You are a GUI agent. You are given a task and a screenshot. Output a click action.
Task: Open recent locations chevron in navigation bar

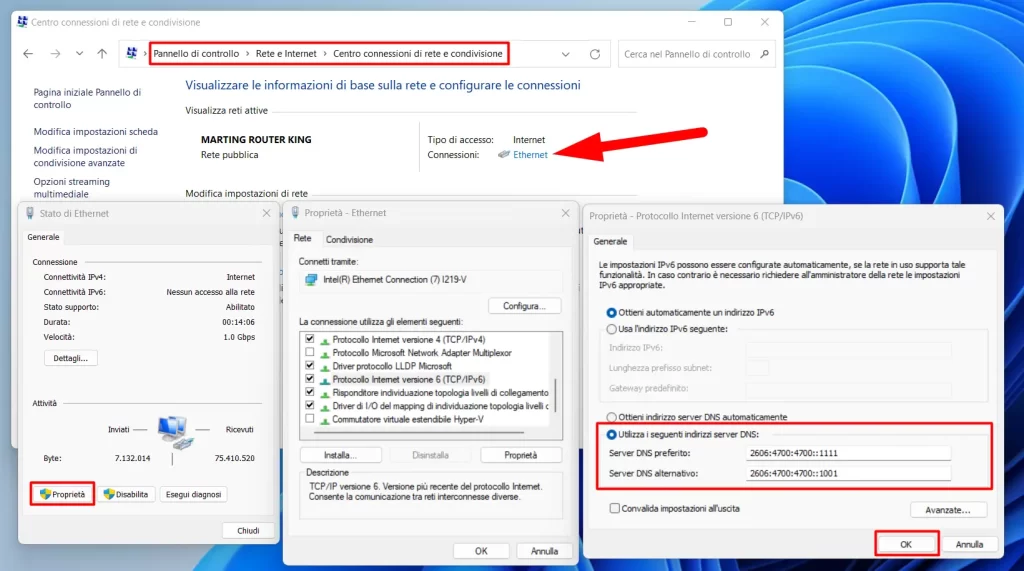79,54
